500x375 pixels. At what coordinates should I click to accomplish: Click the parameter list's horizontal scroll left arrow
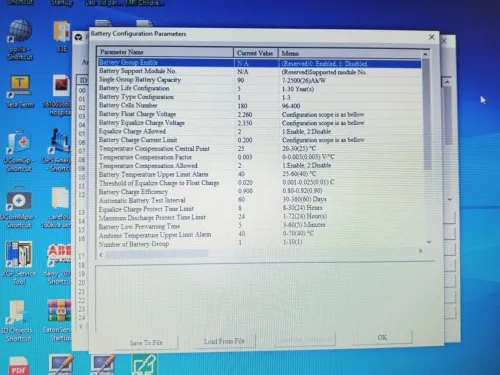[101, 255]
